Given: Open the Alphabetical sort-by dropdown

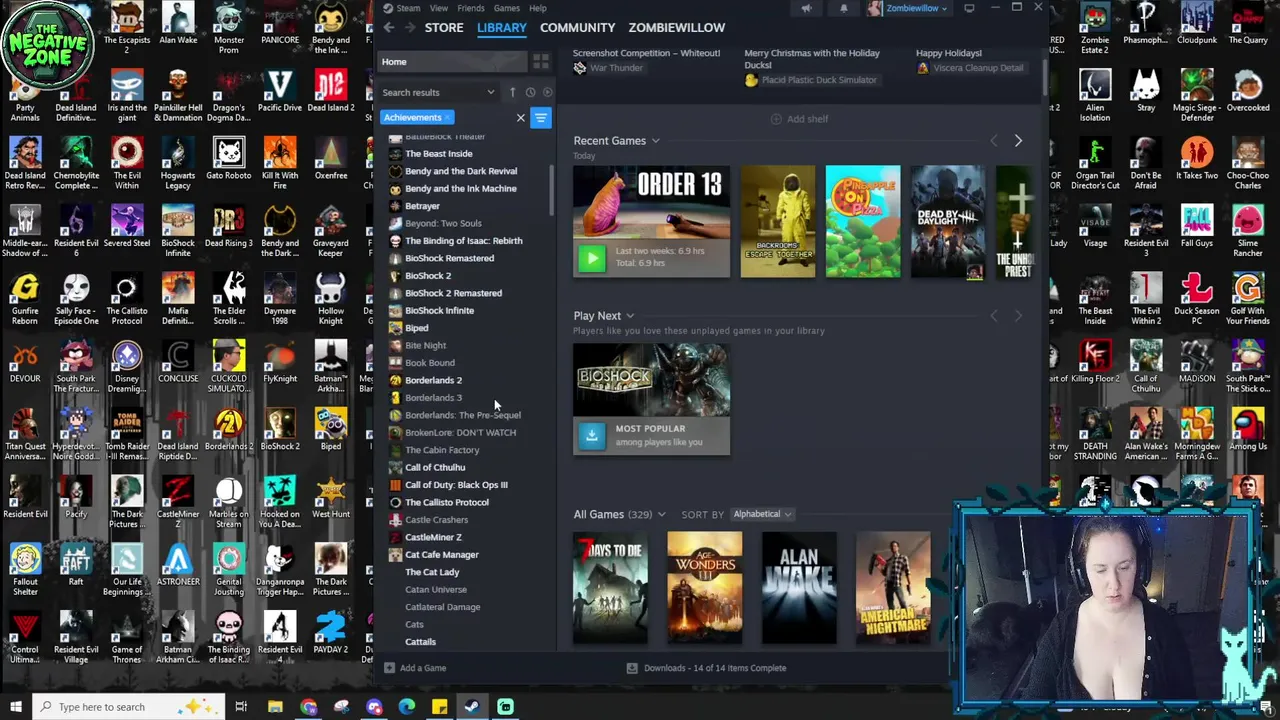Looking at the screenshot, I should point(761,514).
